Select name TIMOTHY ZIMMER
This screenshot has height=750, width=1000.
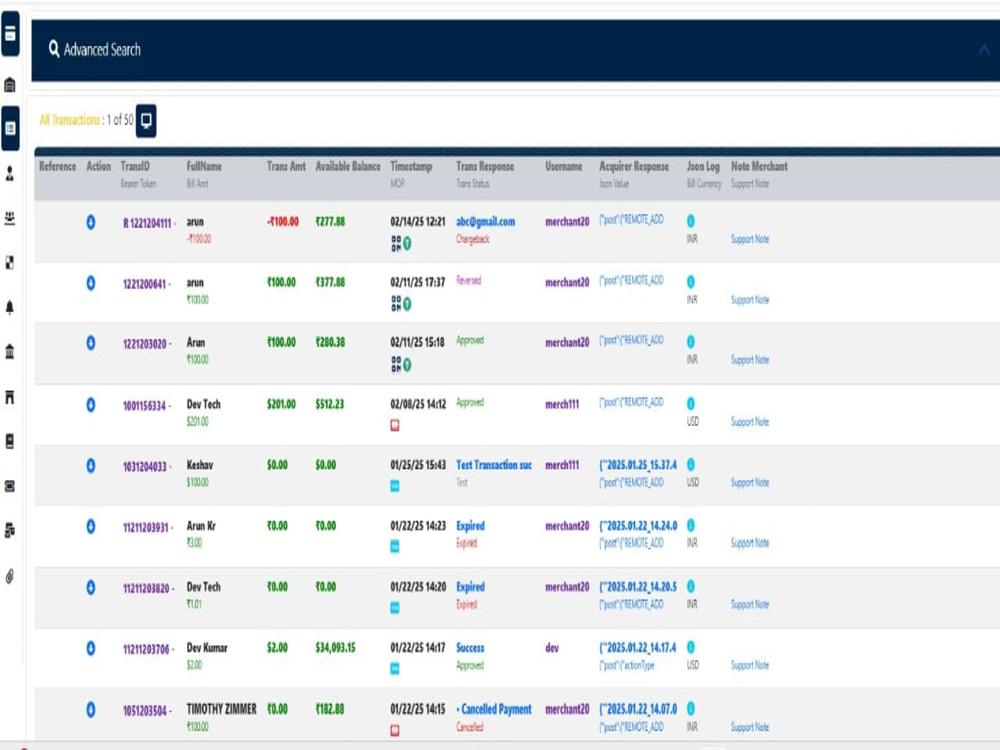[x=221, y=709]
